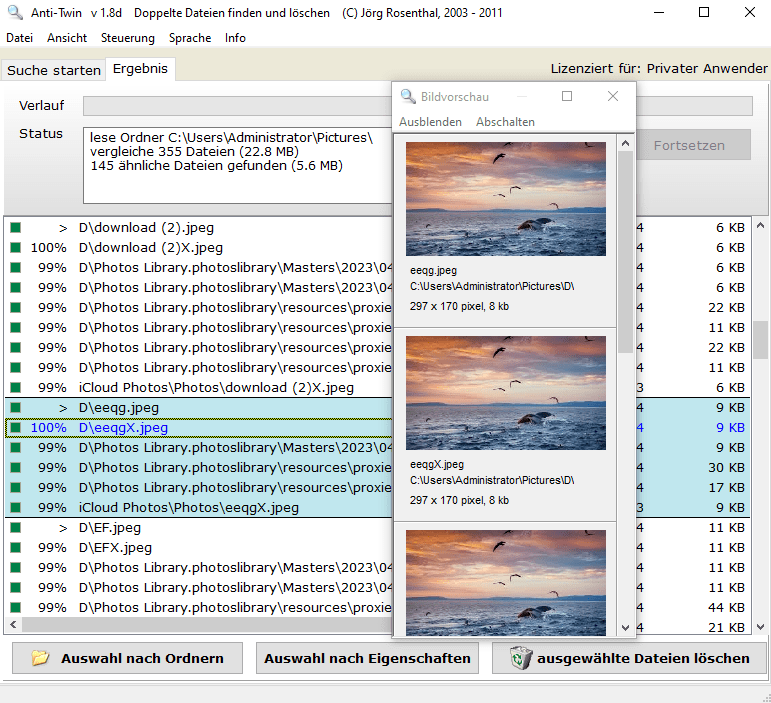Open the Info menu
The height and width of the screenshot is (703, 771).
235,38
